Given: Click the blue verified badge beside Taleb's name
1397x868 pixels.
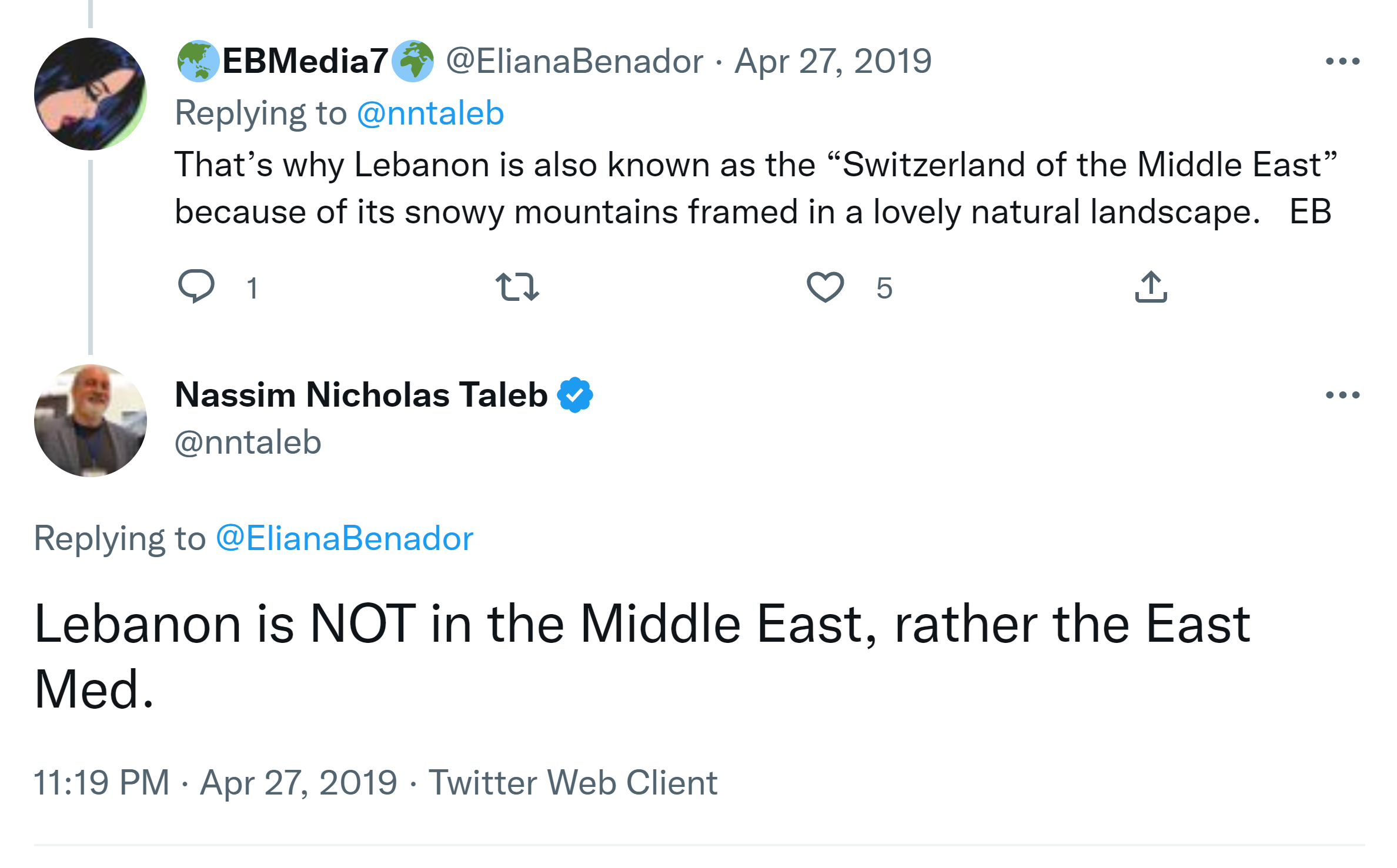Looking at the screenshot, I should (575, 395).
